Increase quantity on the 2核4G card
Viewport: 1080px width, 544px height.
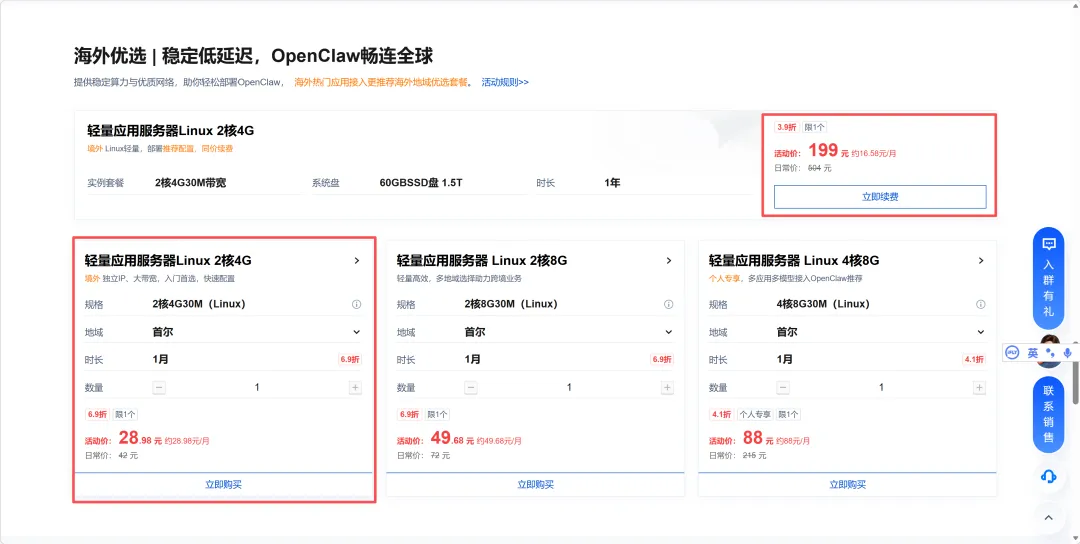[x=355, y=388]
